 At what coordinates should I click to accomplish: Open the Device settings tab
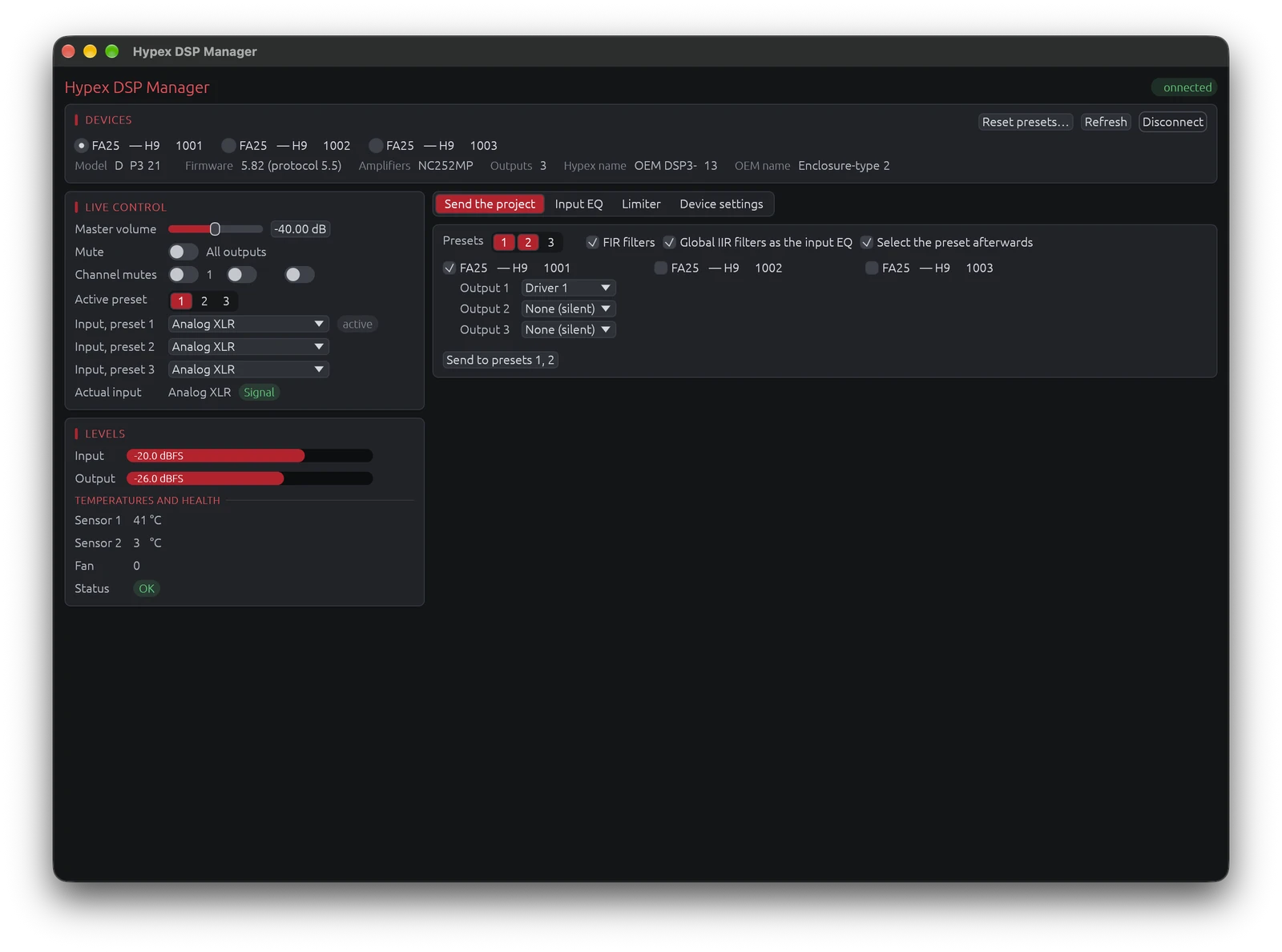[x=721, y=204]
